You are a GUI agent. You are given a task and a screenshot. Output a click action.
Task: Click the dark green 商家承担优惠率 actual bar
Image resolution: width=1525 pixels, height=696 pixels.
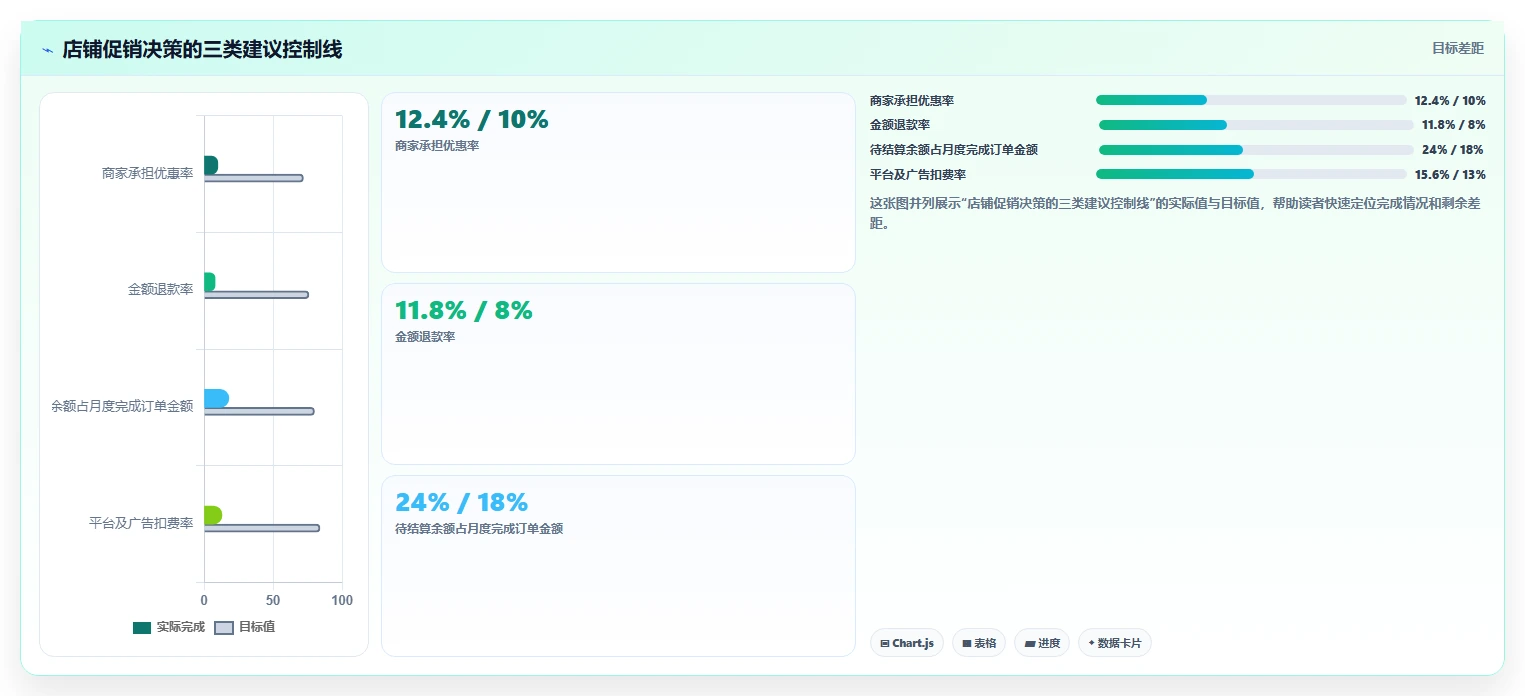click(x=211, y=165)
